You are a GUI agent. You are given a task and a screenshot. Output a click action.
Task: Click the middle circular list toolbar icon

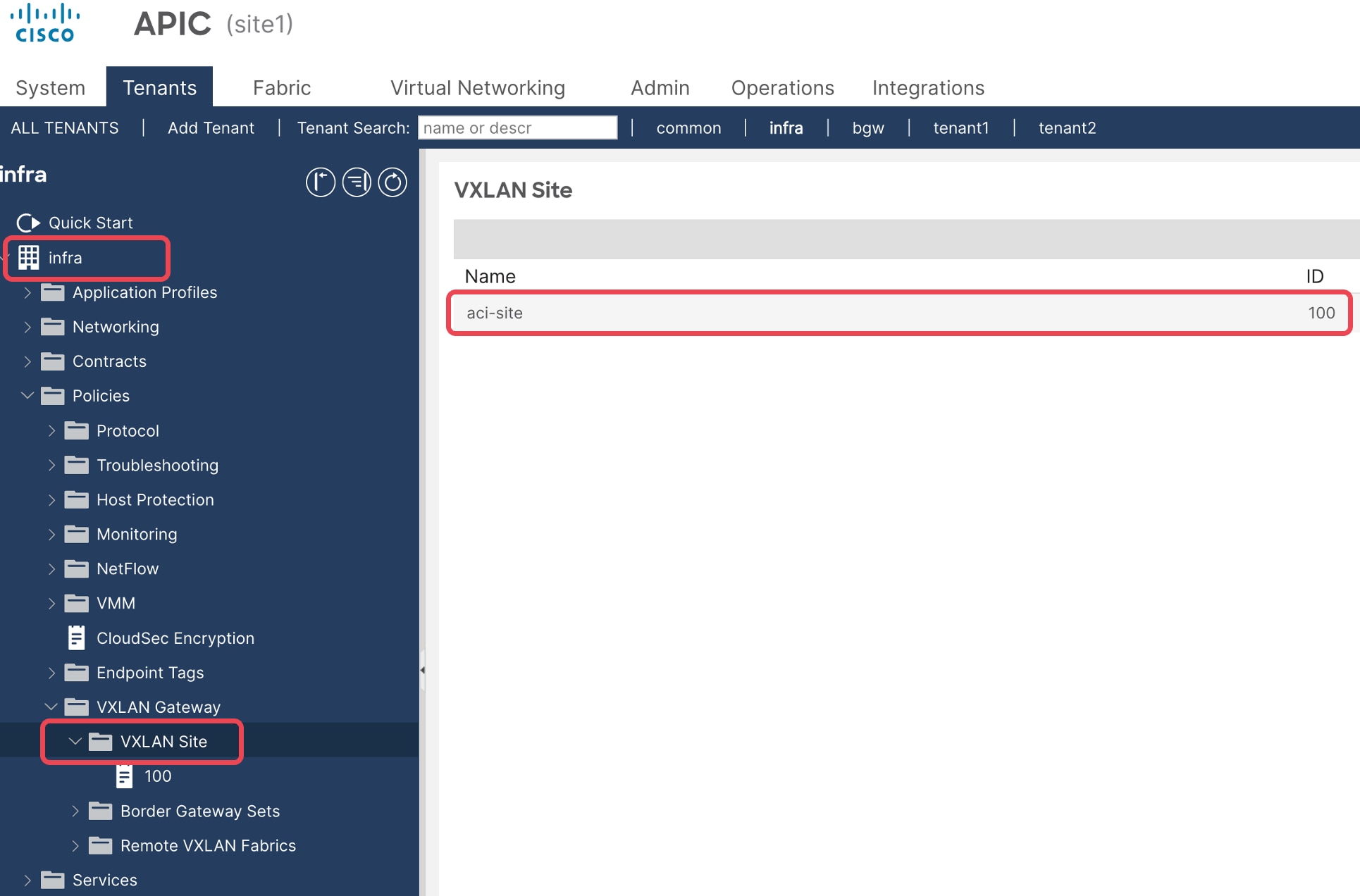point(357,182)
